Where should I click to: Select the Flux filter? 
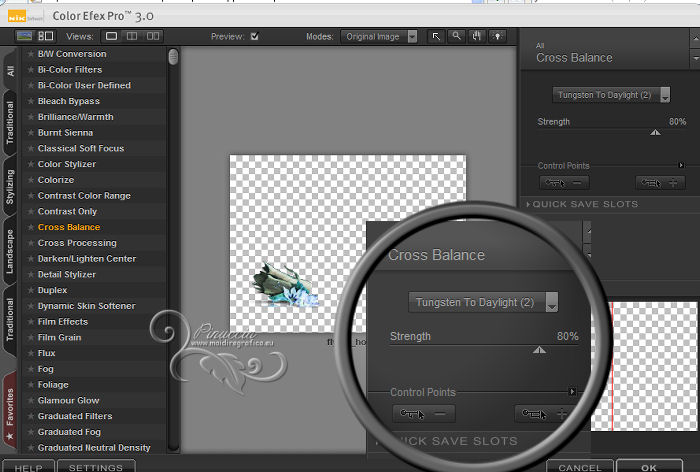click(x=46, y=353)
